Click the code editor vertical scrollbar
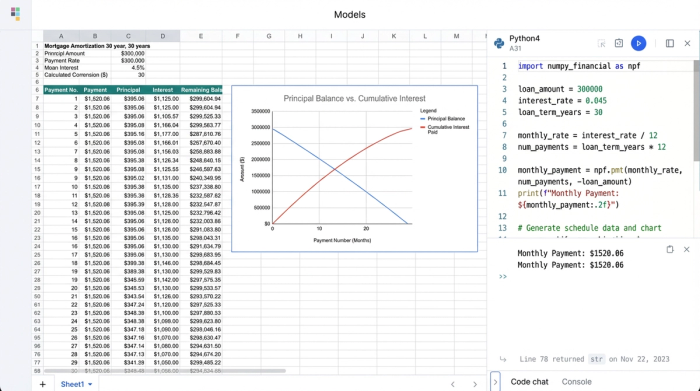The height and width of the screenshot is (391, 700). click(696, 110)
